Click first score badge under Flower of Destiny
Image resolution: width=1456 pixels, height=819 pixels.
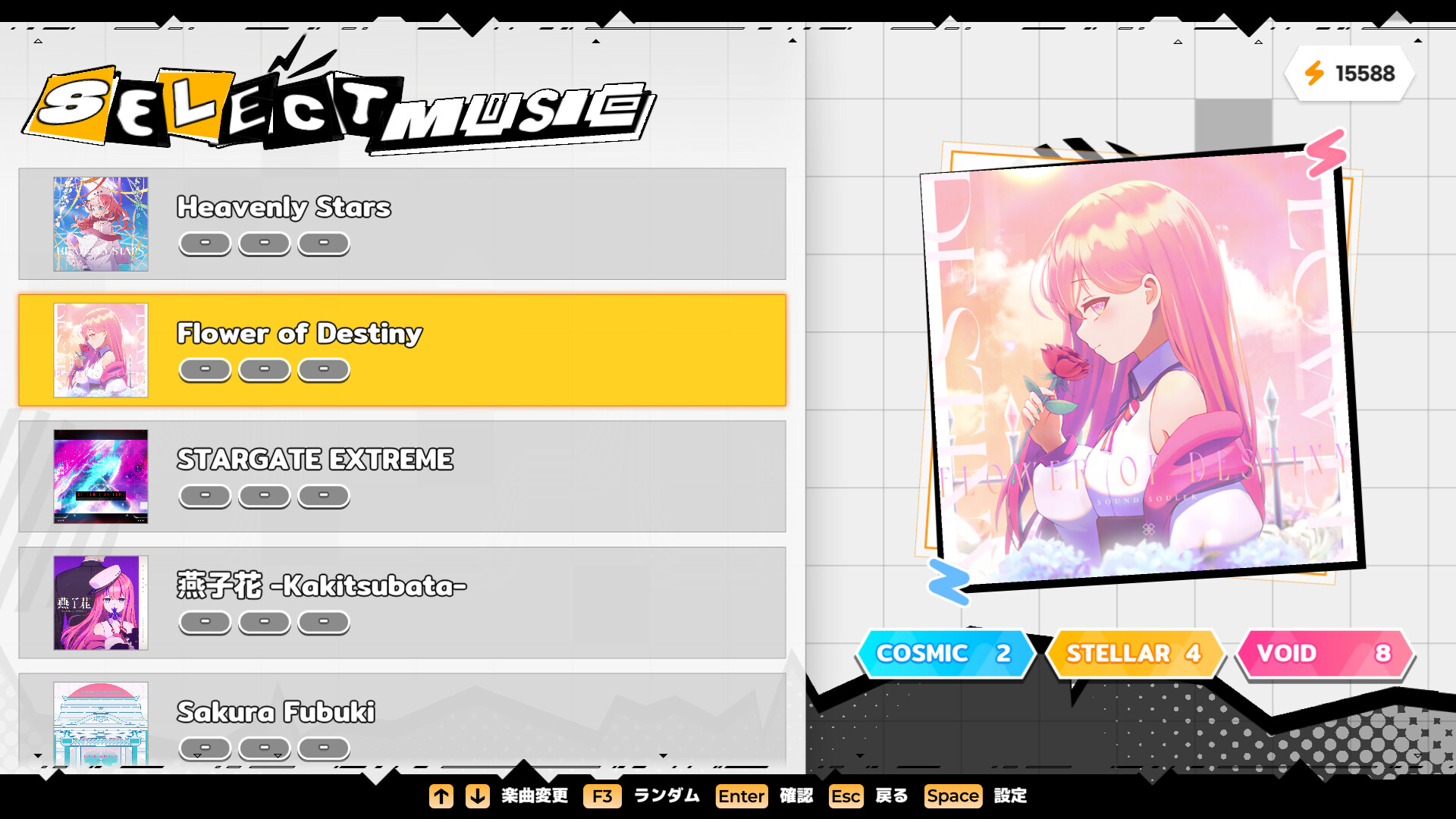(205, 369)
